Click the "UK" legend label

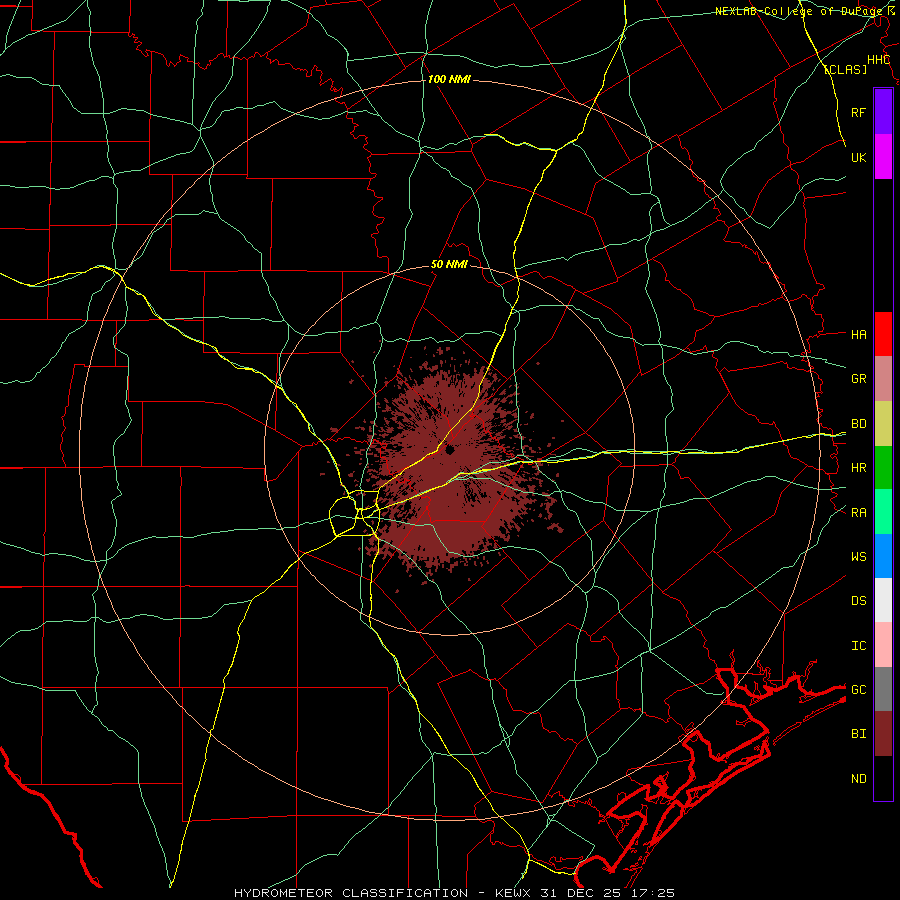pyautogui.click(x=858, y=157)
